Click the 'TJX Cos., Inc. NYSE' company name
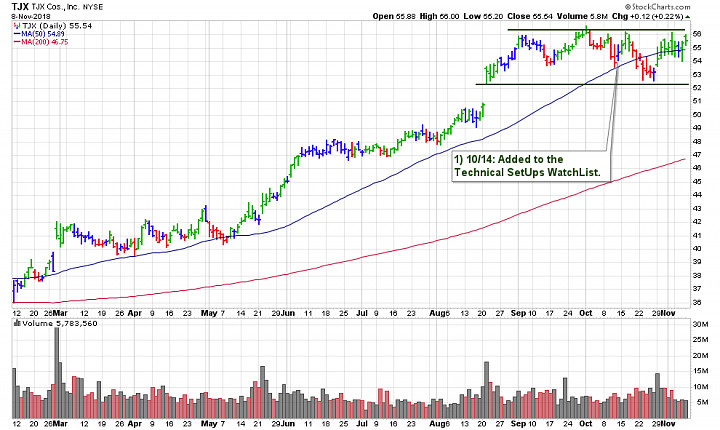720x430 pixels. (68, 7)
